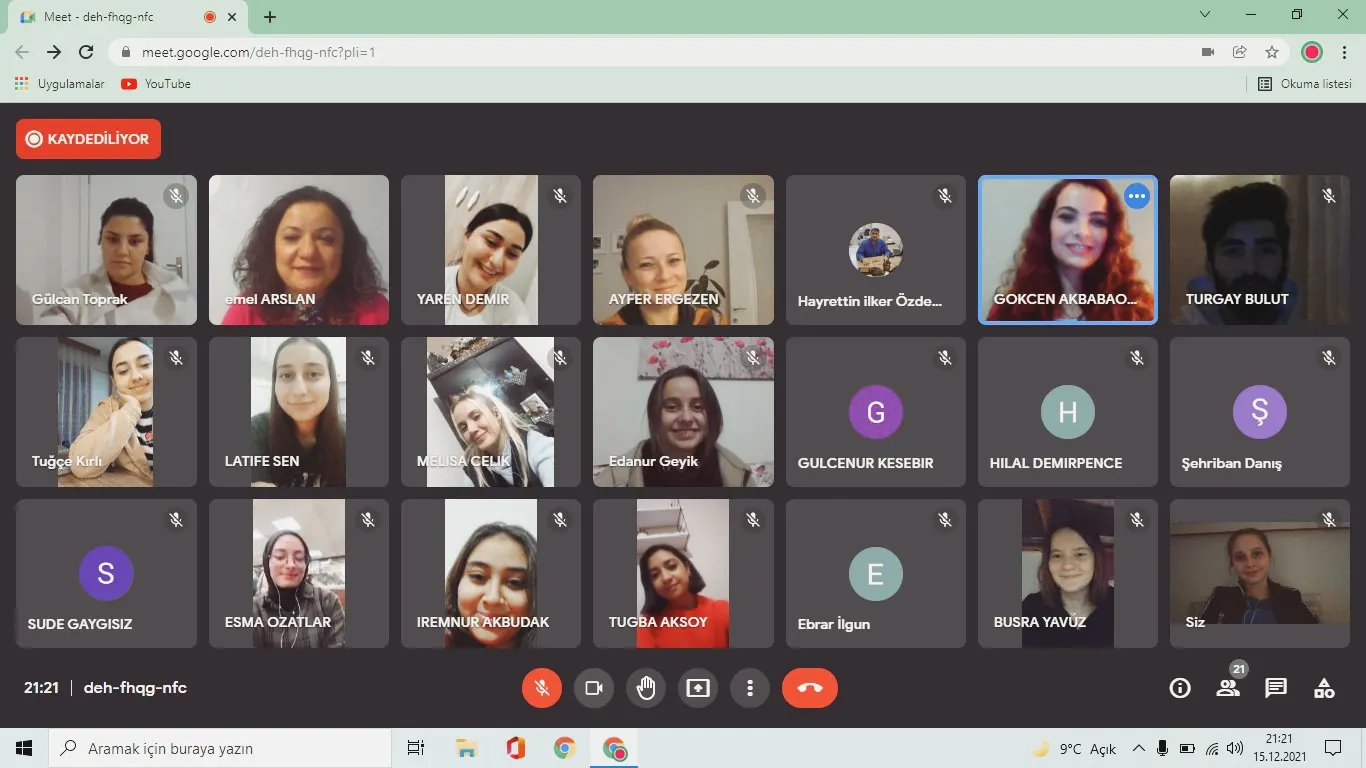The image size is (1366, 768).
Task: Raise hand in the meeting
Action: pyautogui.click(x=646, y=688)
